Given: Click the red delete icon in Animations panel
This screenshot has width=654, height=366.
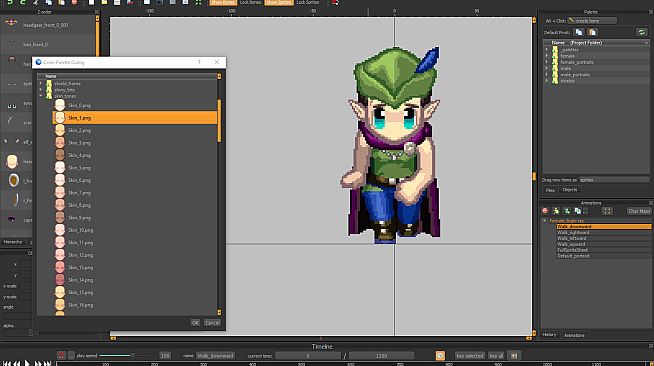Looking at the screenshot, I should click(x=545, y=211).
